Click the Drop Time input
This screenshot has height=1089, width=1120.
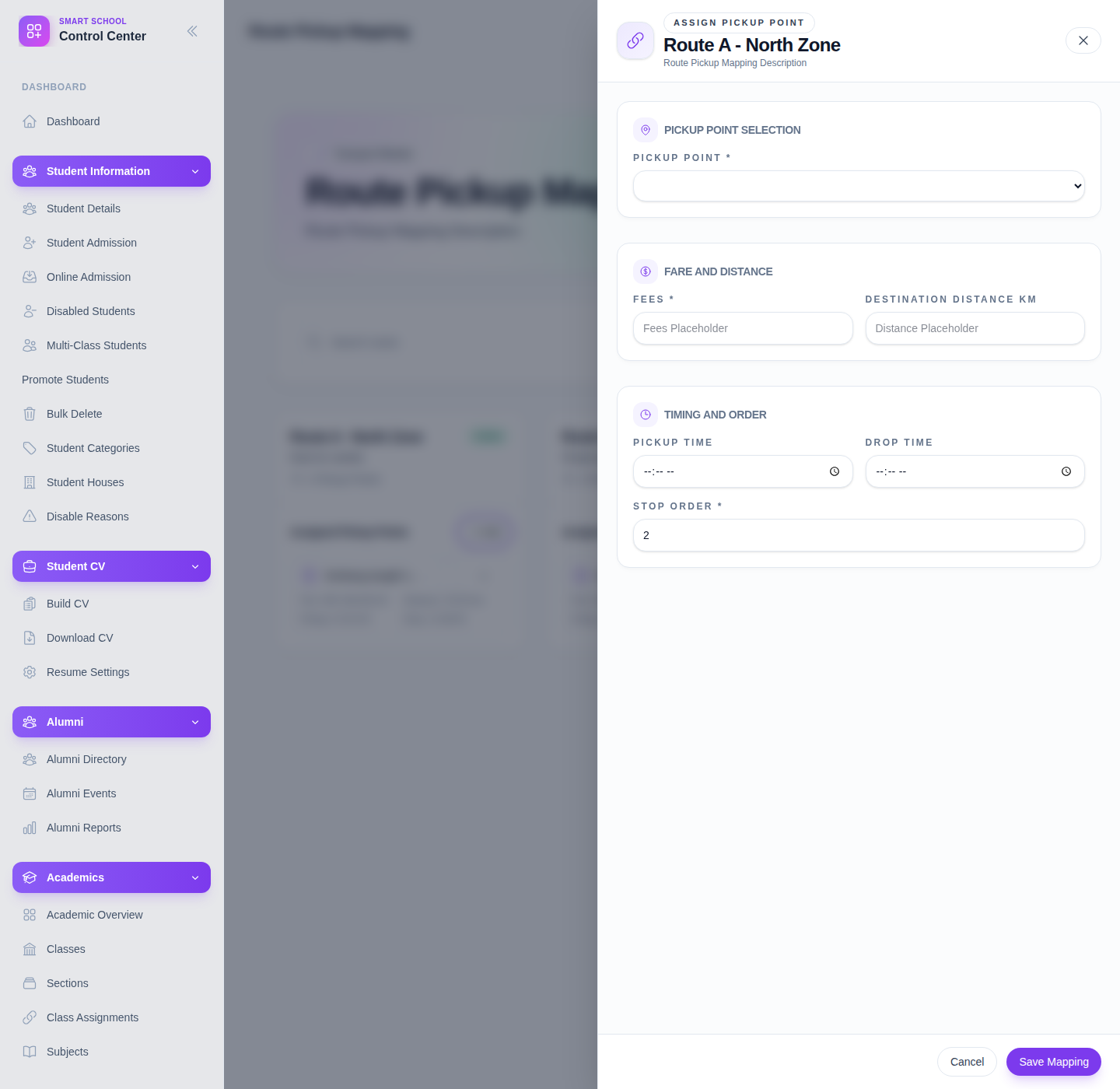point(975,471)
